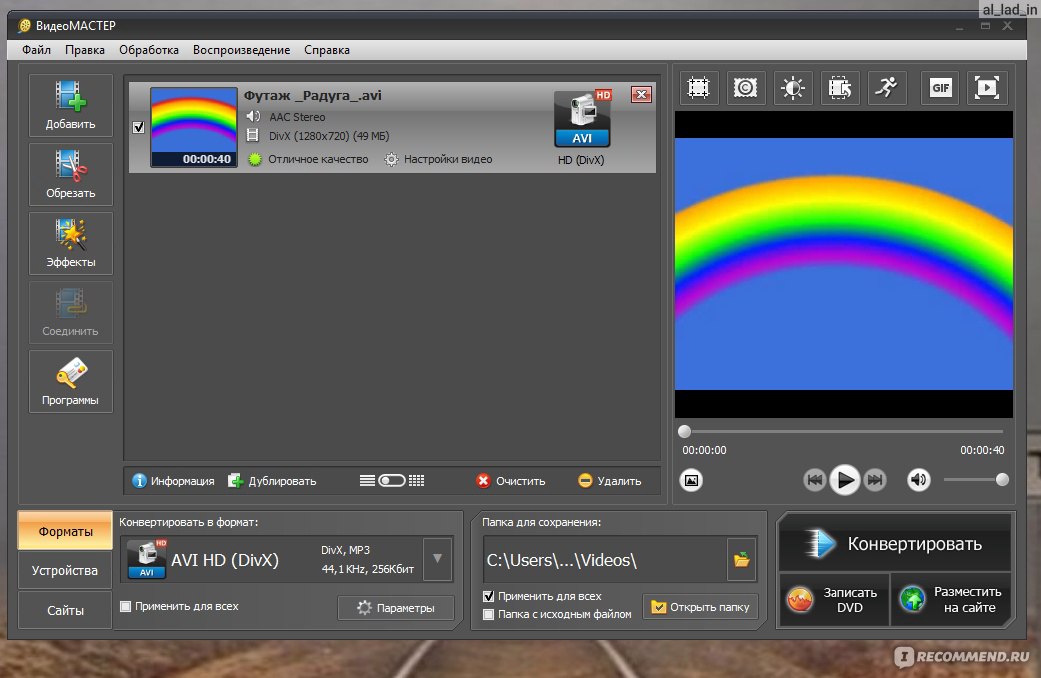Click the crop video icon above preview
Image resolution: width=1041 pixels, height=678 pixels.
(699, 88)
